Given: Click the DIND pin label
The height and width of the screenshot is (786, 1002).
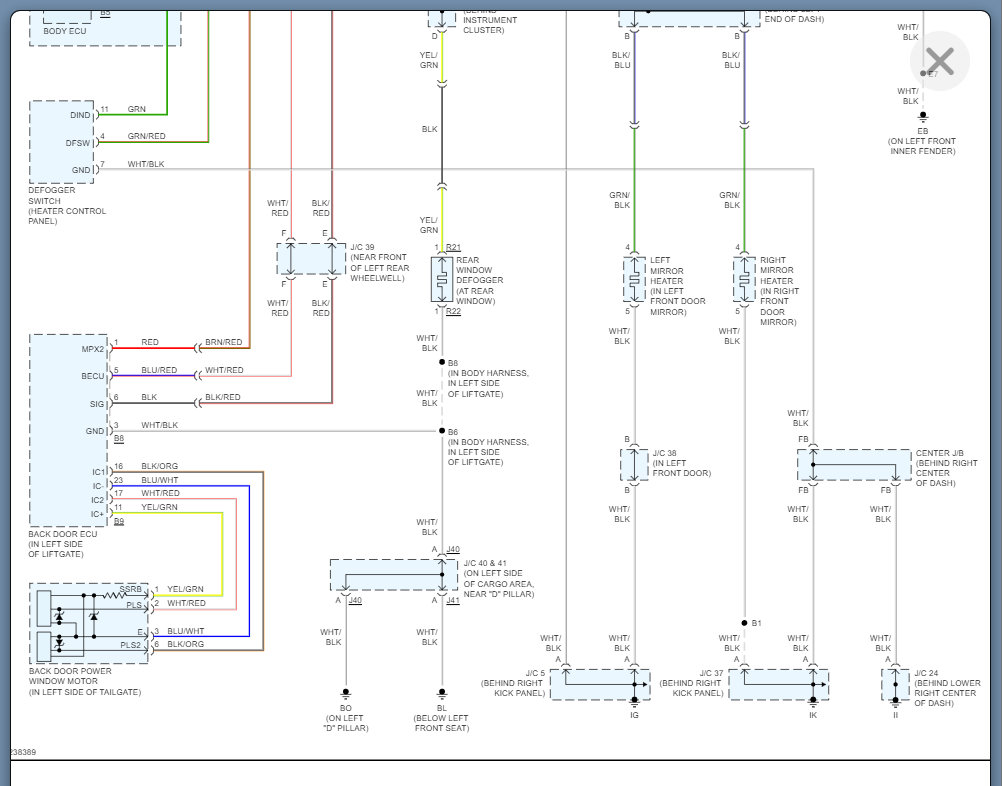Looking at the screenshot, I should tap(80, 115).
